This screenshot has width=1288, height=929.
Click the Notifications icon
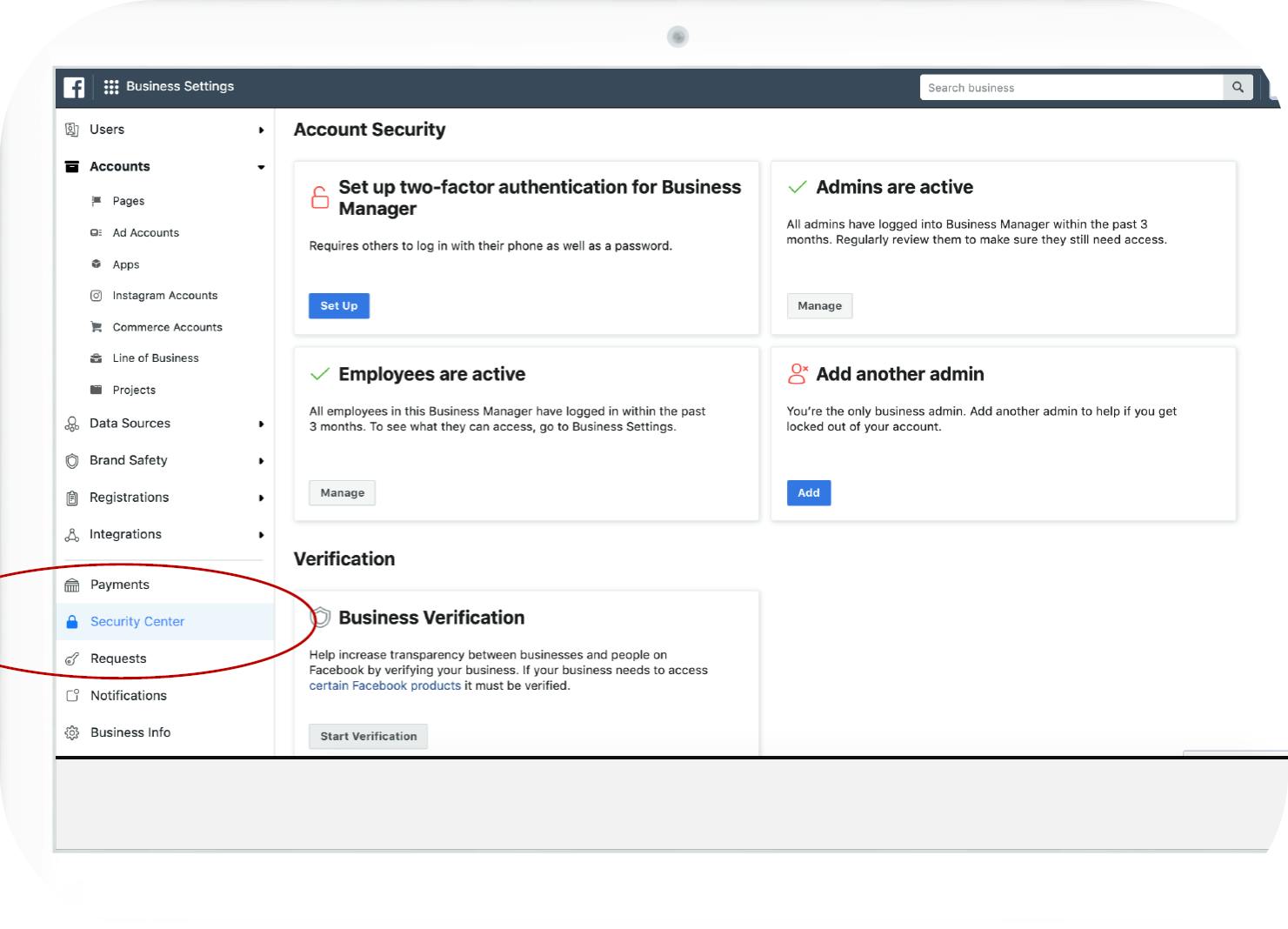coord(73,696)
